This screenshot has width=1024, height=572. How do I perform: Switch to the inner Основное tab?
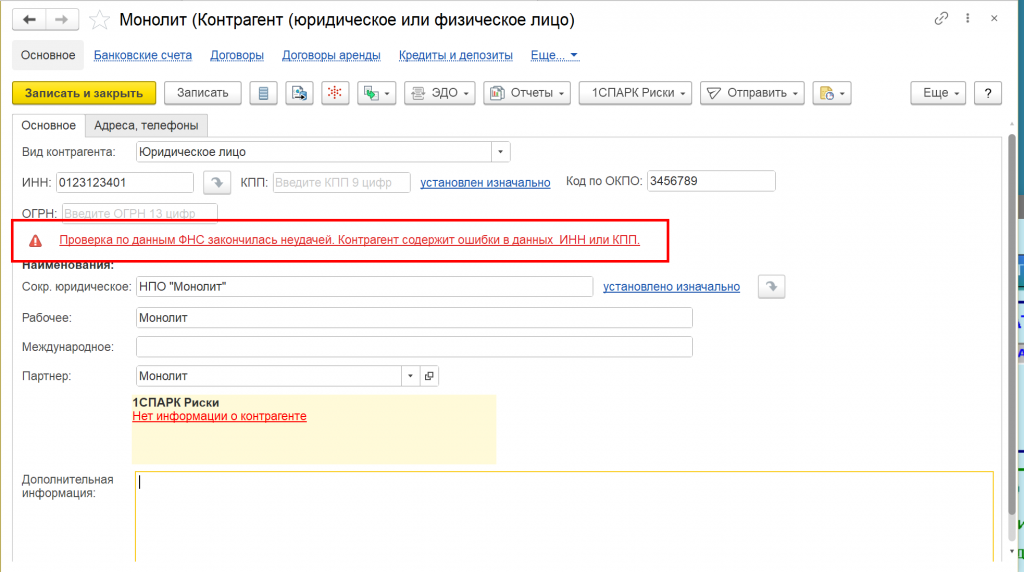click(x=48, y=125)
